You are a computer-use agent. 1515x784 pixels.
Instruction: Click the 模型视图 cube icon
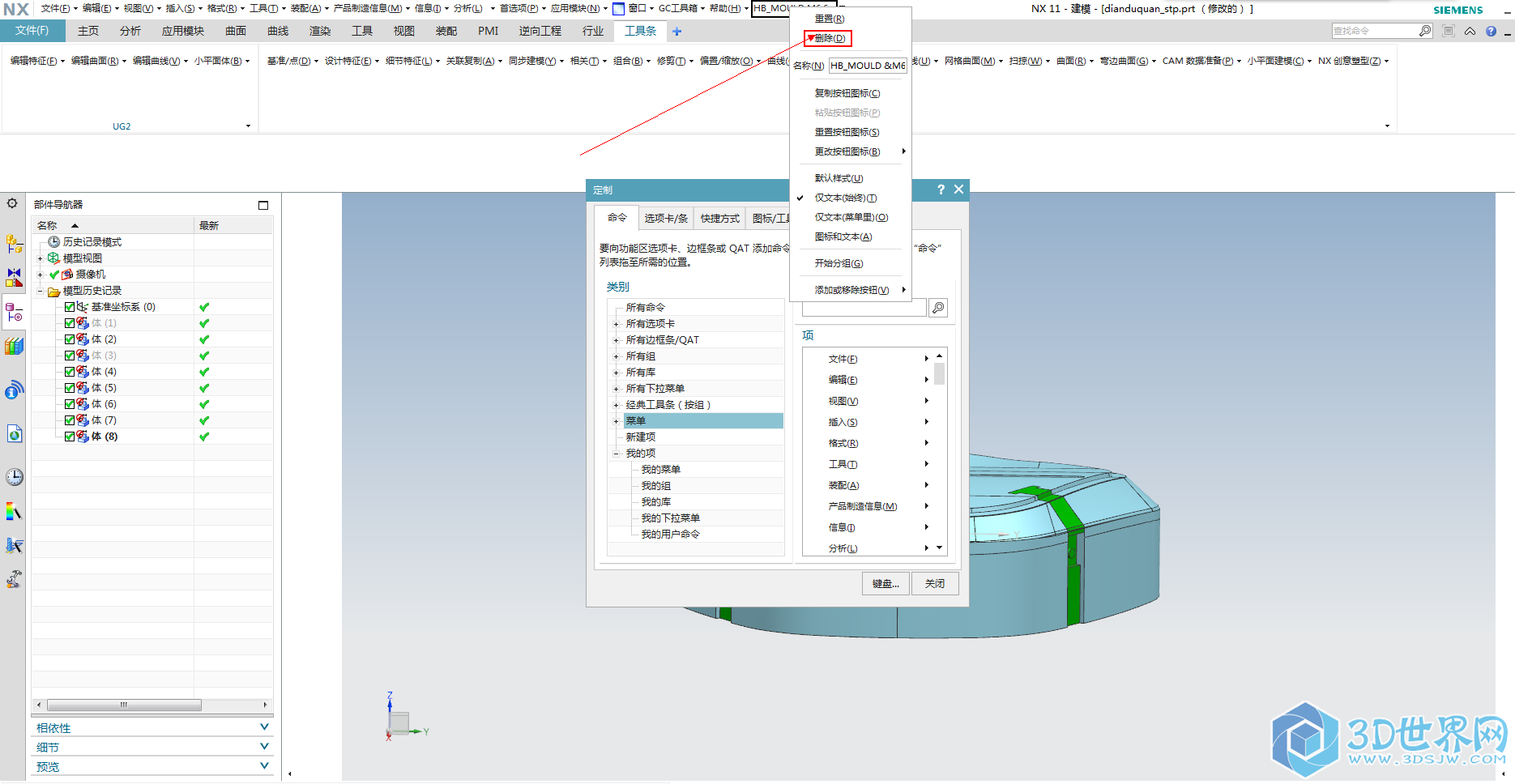[x=54, y=258]
